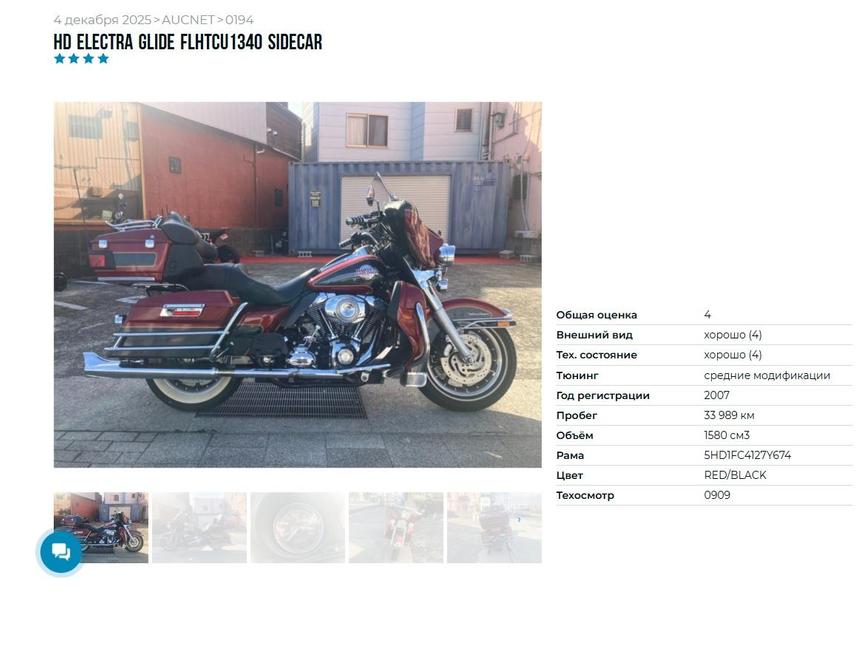
Task: Follow the 4 декабря 2025 breadcrumb link
Action: pyautogui.click(x=102, y=20)
